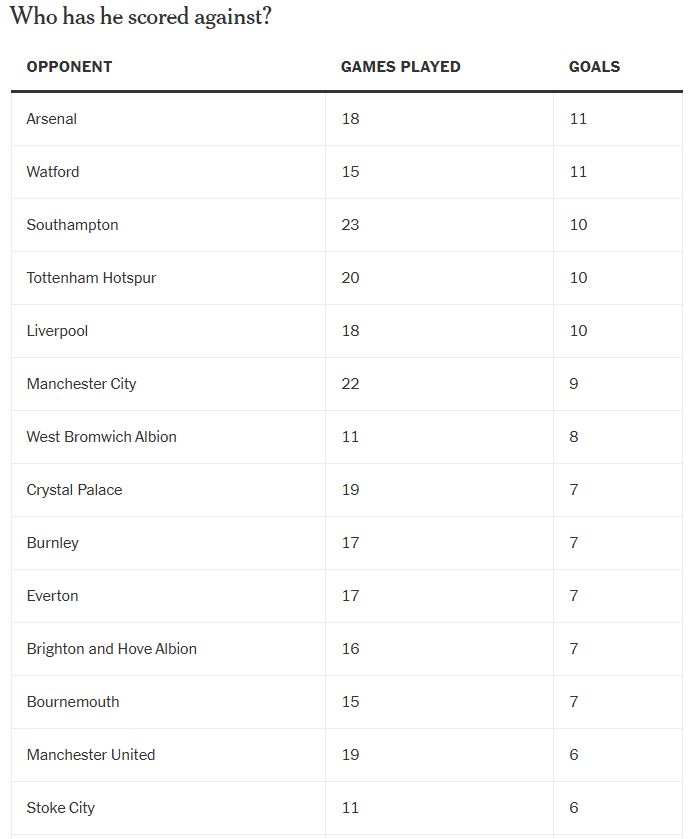The image size is (695, 839).
Task: Click the OPPONENT column header
Action: (x=70, y=67)
